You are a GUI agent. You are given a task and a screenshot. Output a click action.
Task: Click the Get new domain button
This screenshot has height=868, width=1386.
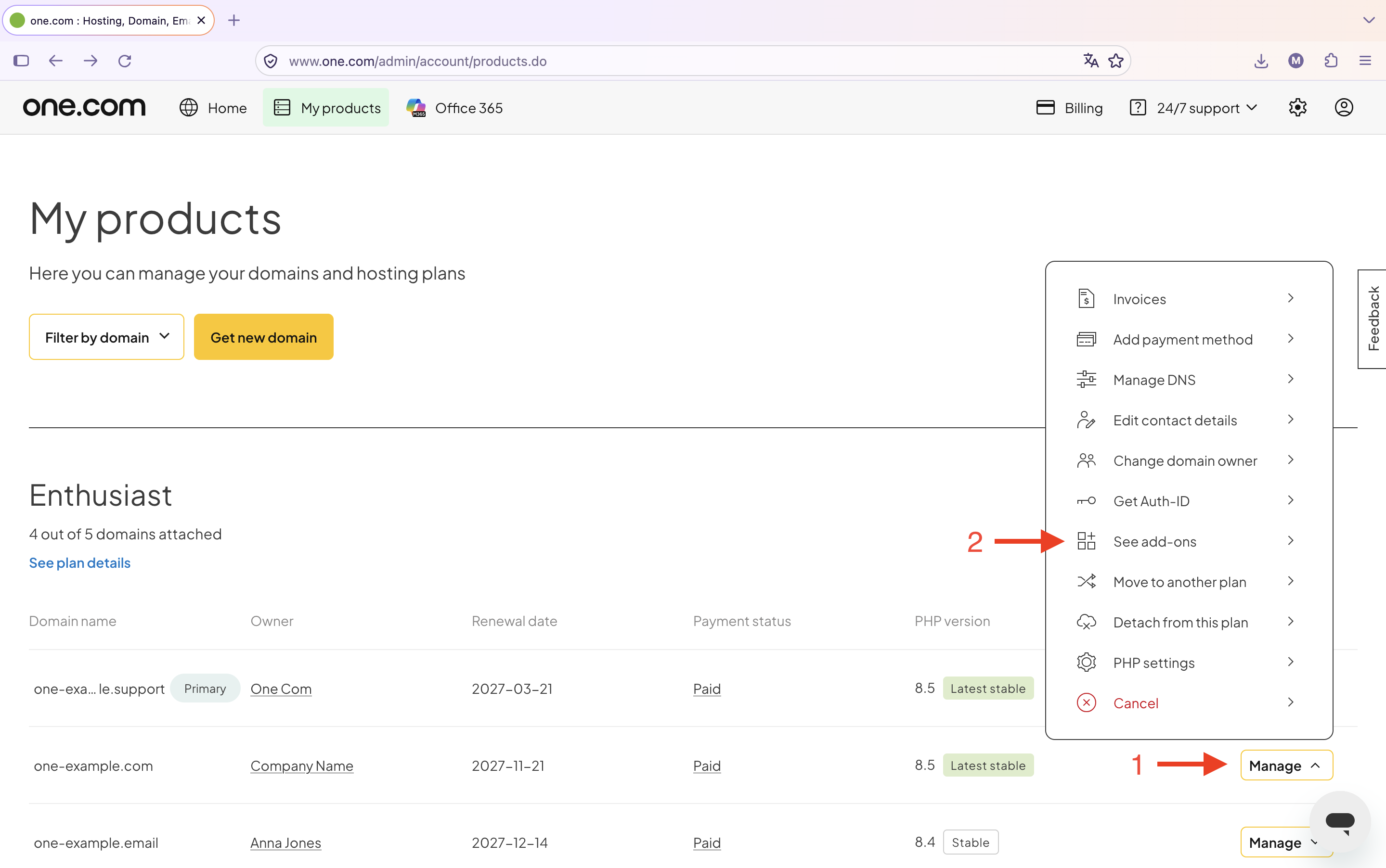pos(264,337)
